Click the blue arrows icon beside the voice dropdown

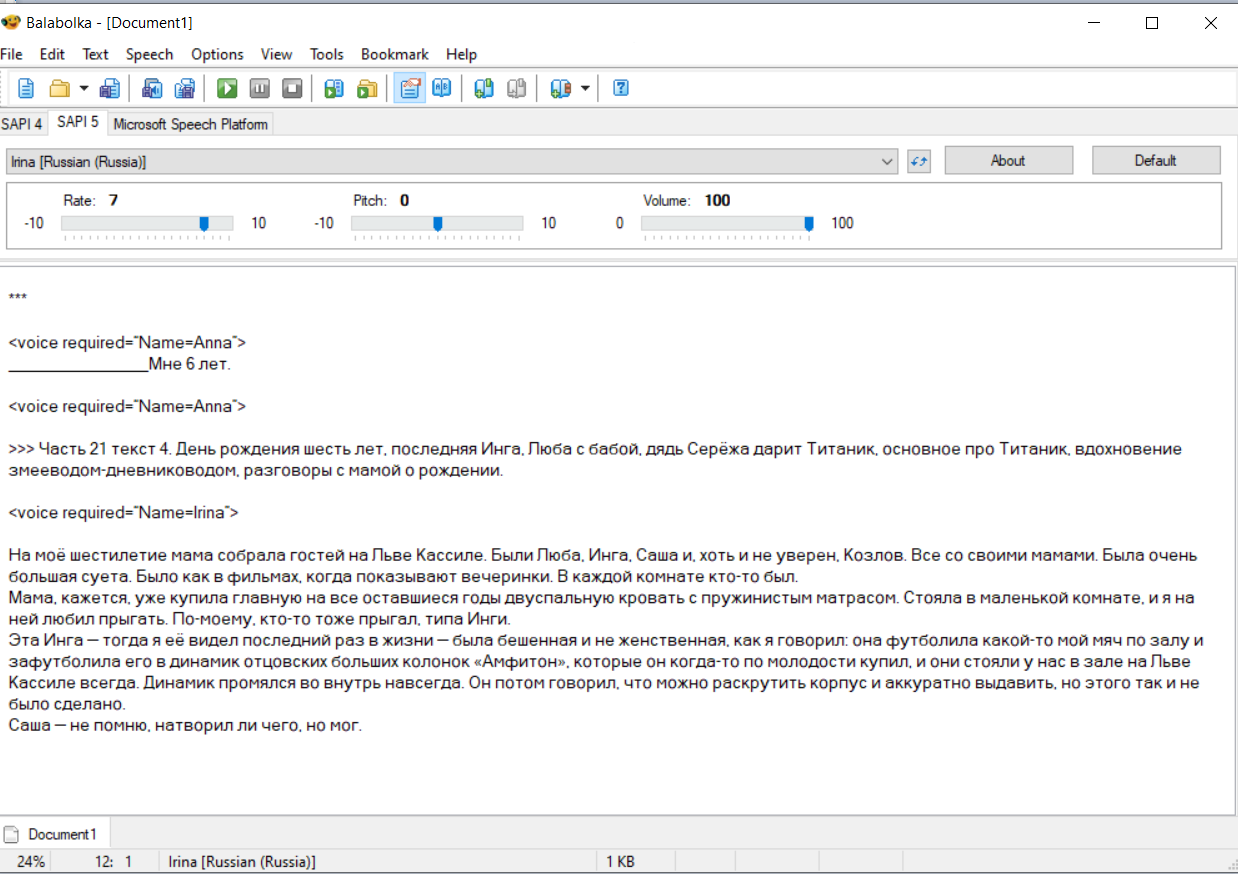coord(918,161)
